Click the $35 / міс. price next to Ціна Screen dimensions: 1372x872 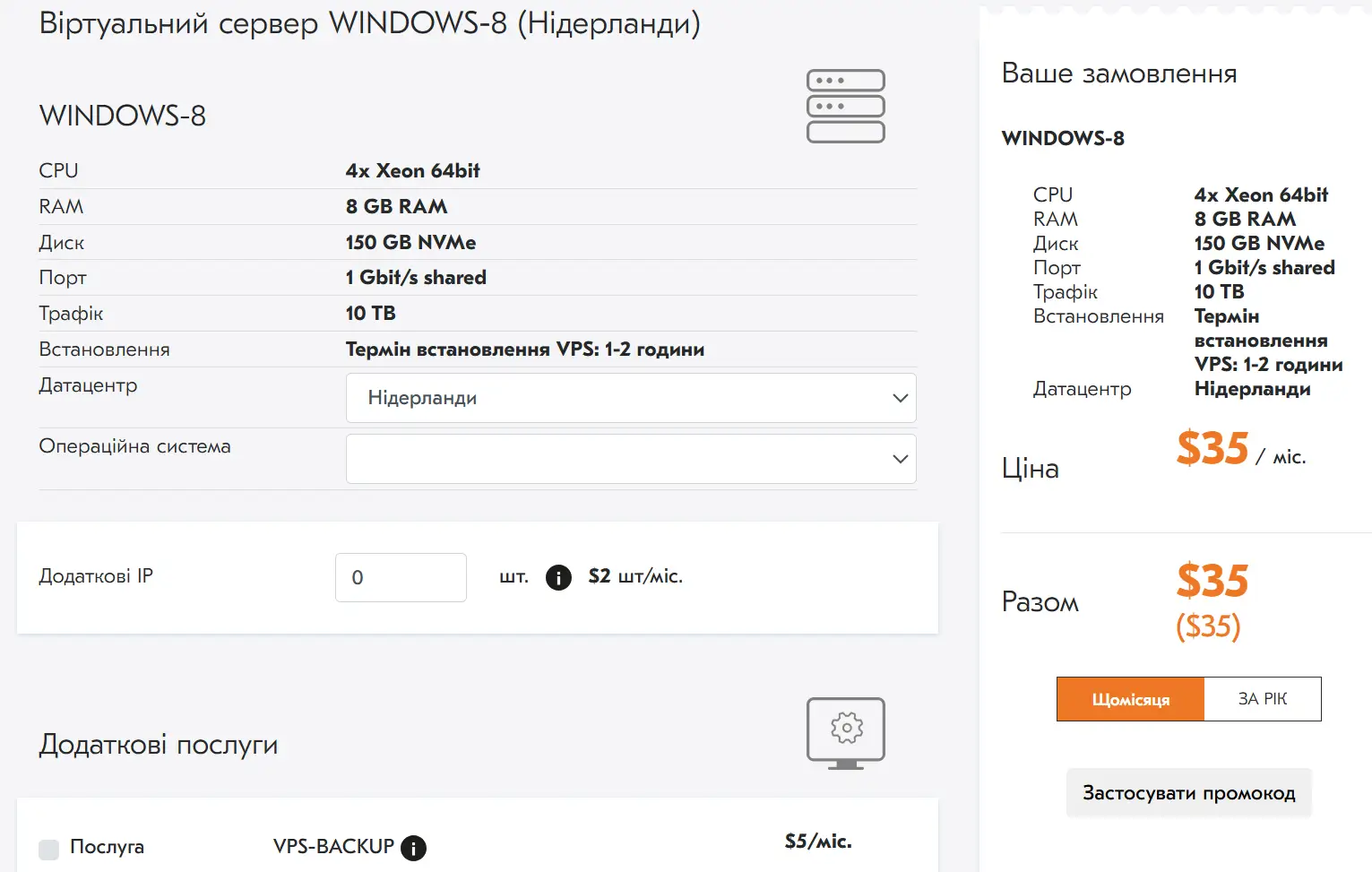pyautogui.click(x=1239, y=449)
